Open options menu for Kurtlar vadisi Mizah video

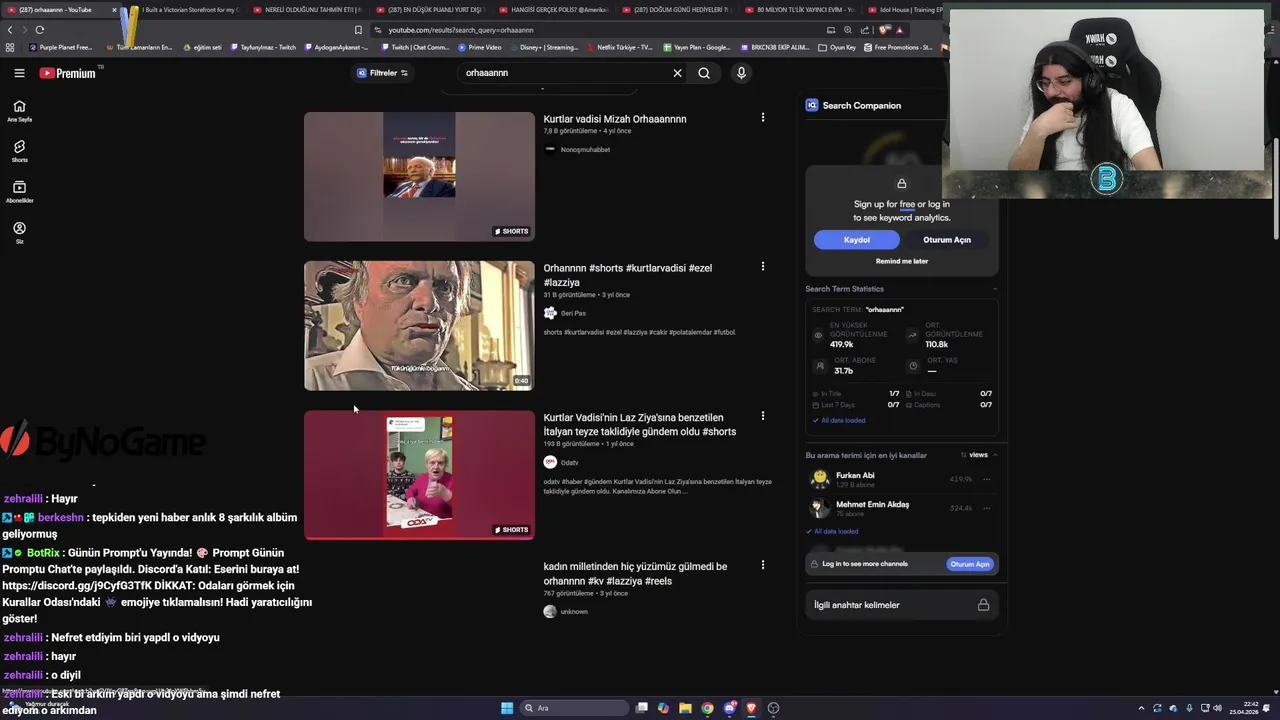763,117
